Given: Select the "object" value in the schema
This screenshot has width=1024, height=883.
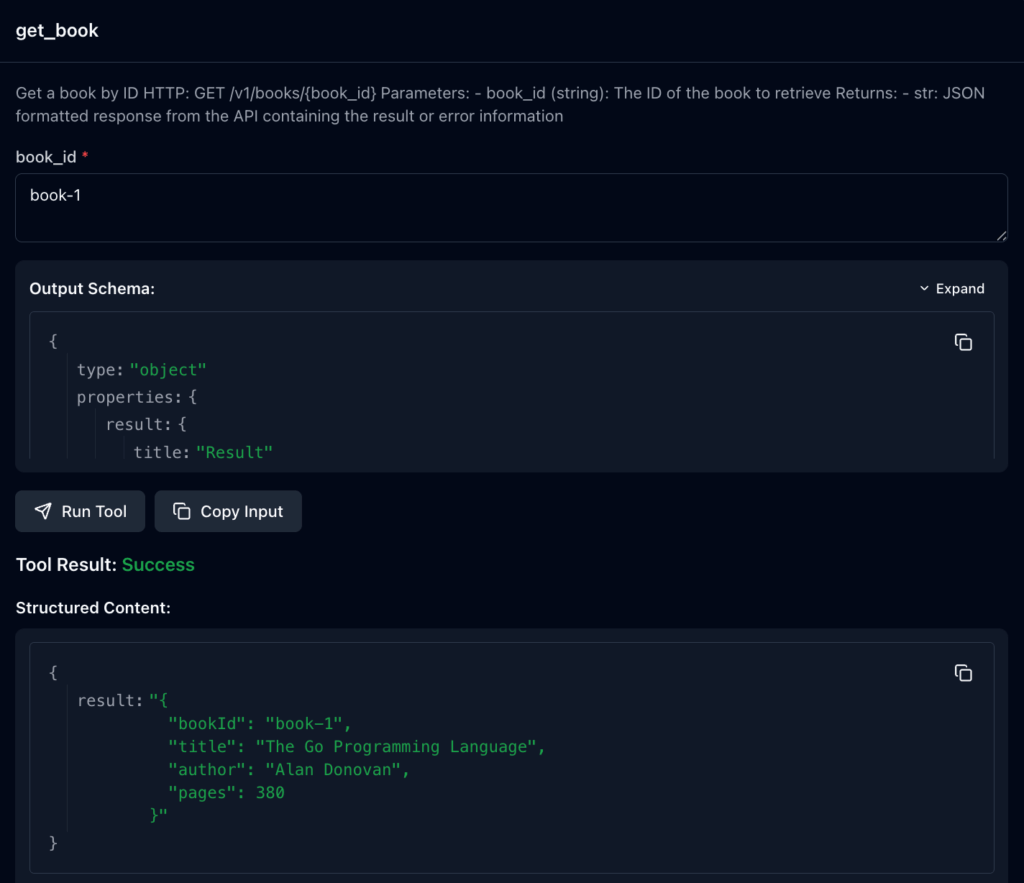Looking at the screenshot, I should 168,370.
